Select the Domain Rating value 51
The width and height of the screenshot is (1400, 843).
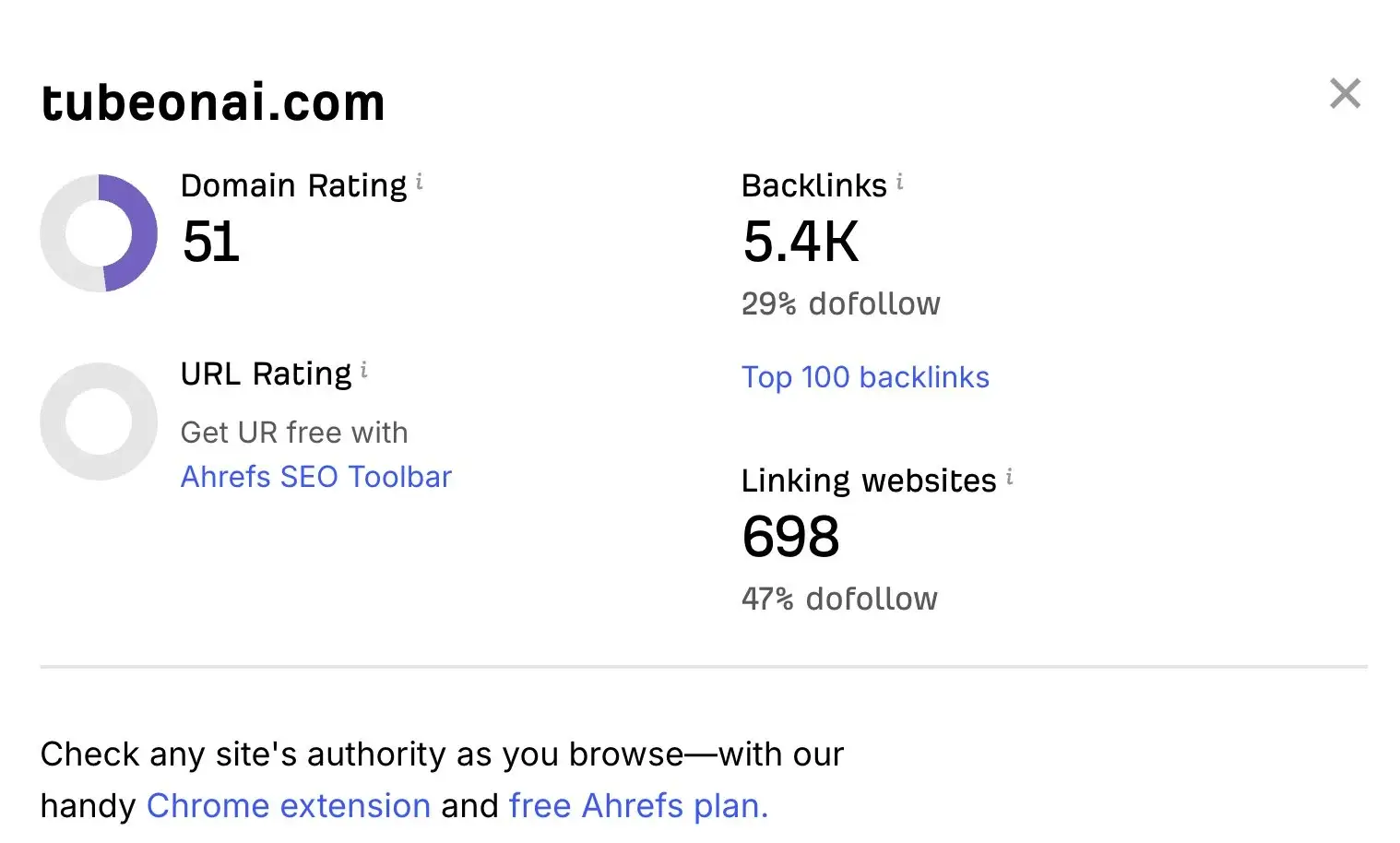(x=211, y=243)
